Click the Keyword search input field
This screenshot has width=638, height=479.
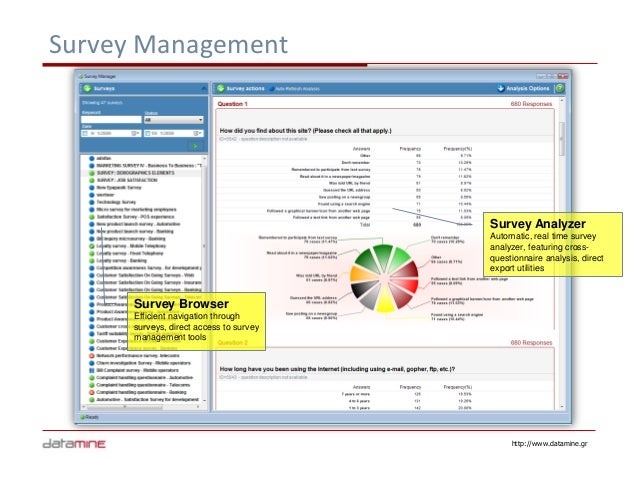point(111,120)
